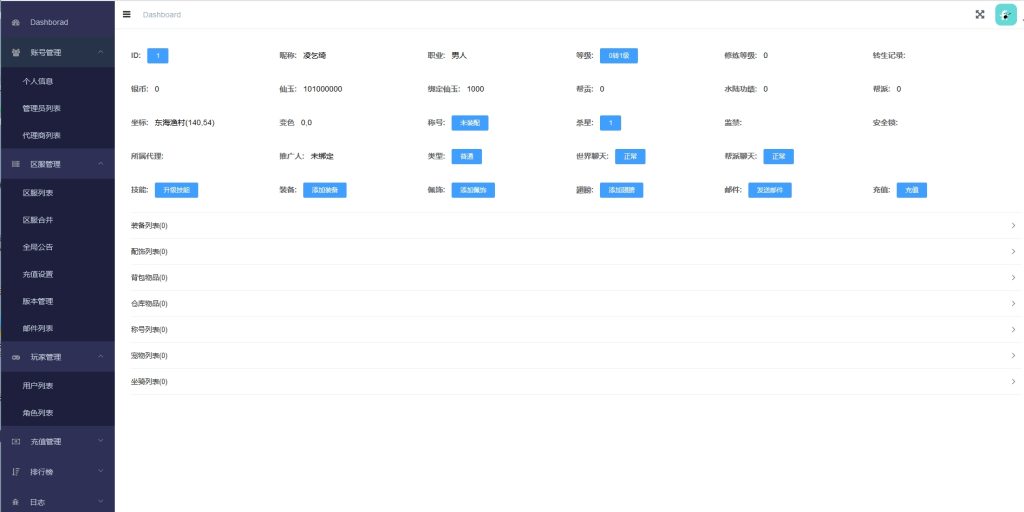The image size is (1024, 512).
Task: Open the user avatar menu
Action: click(1005, 14)
